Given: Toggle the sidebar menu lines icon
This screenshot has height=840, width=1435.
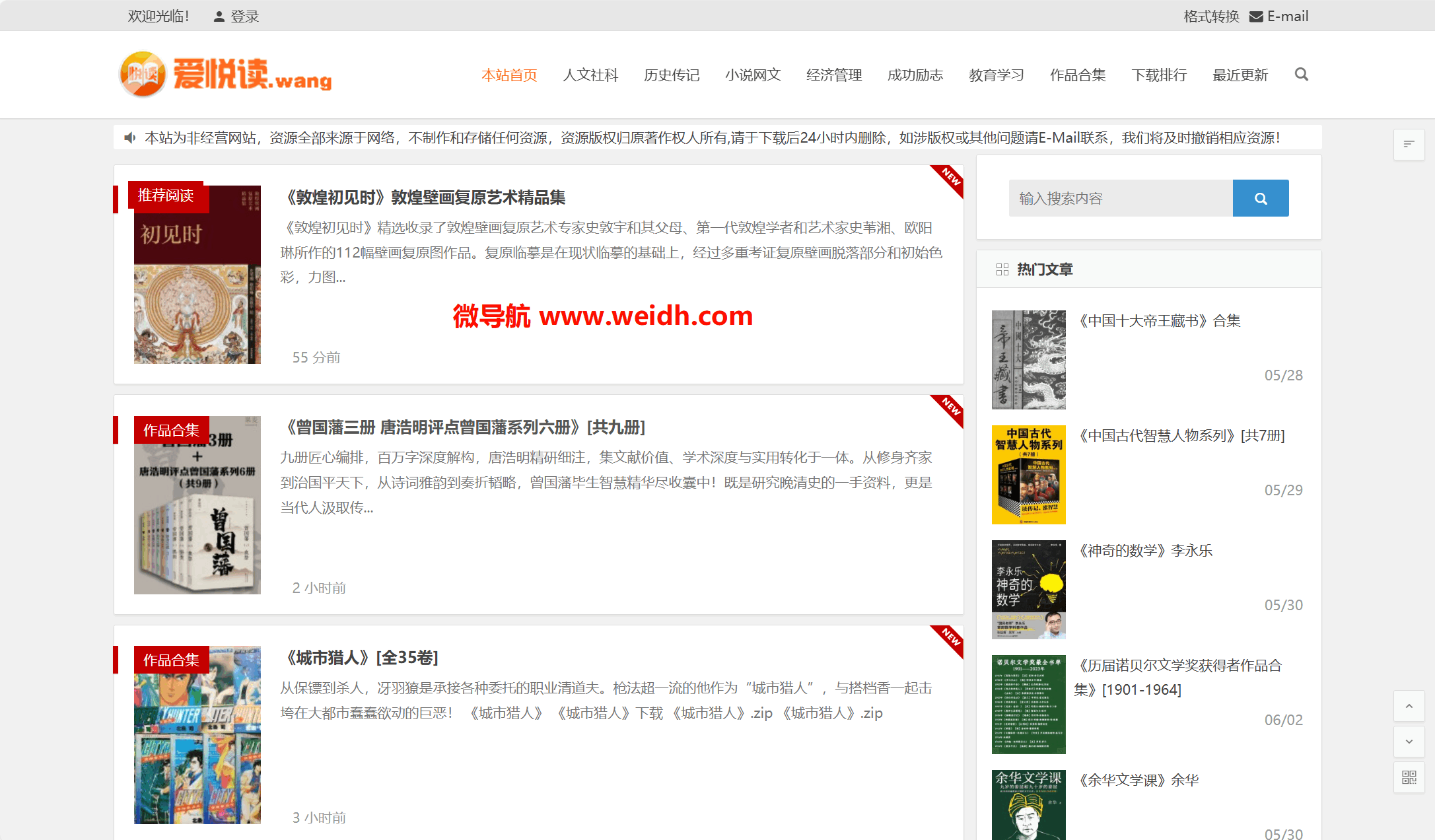Looking at the screenshot, I should coord(1409,144).
